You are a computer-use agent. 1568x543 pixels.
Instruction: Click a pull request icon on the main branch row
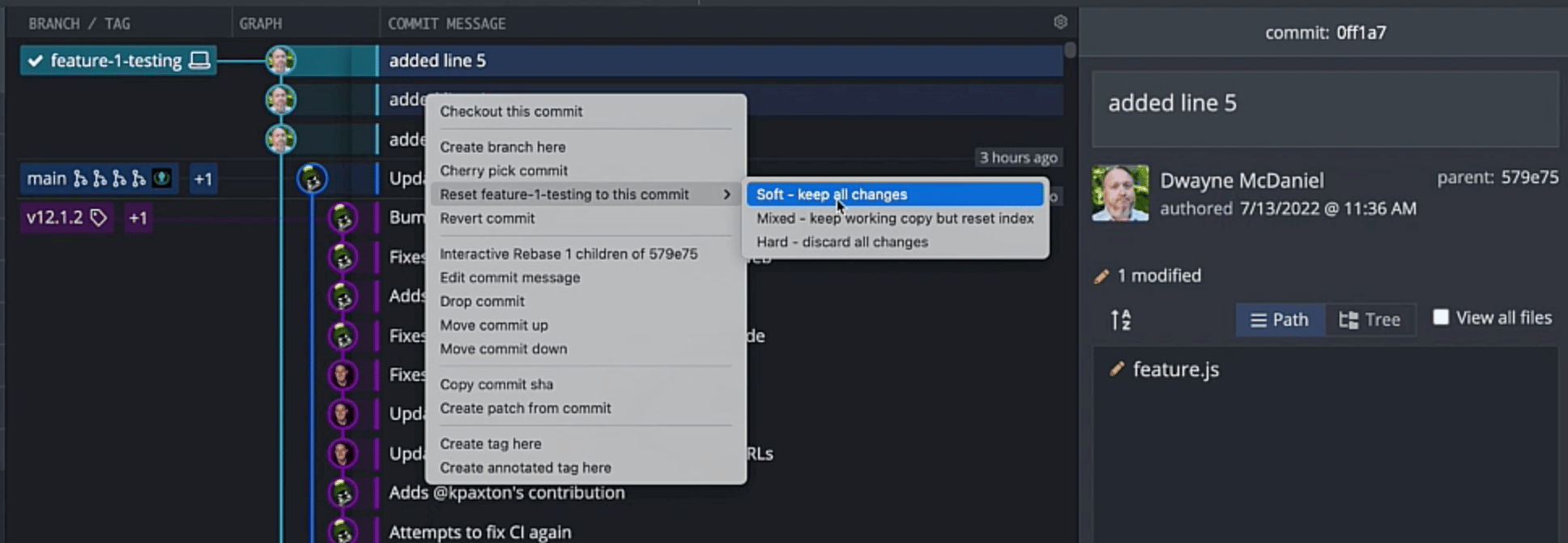[99, 177]
